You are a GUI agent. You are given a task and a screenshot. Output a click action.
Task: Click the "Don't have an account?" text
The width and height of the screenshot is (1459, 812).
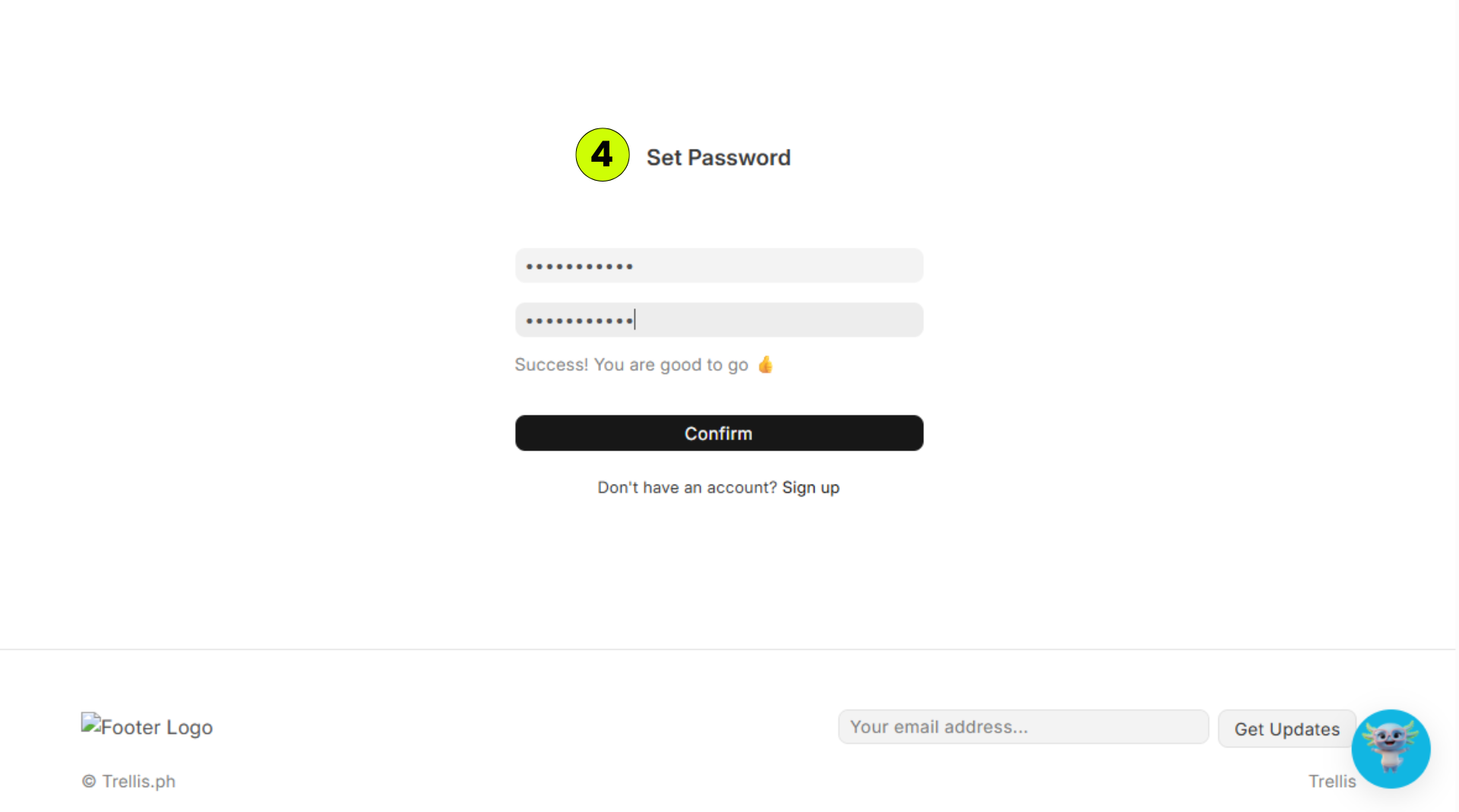(x=687, y=488)
